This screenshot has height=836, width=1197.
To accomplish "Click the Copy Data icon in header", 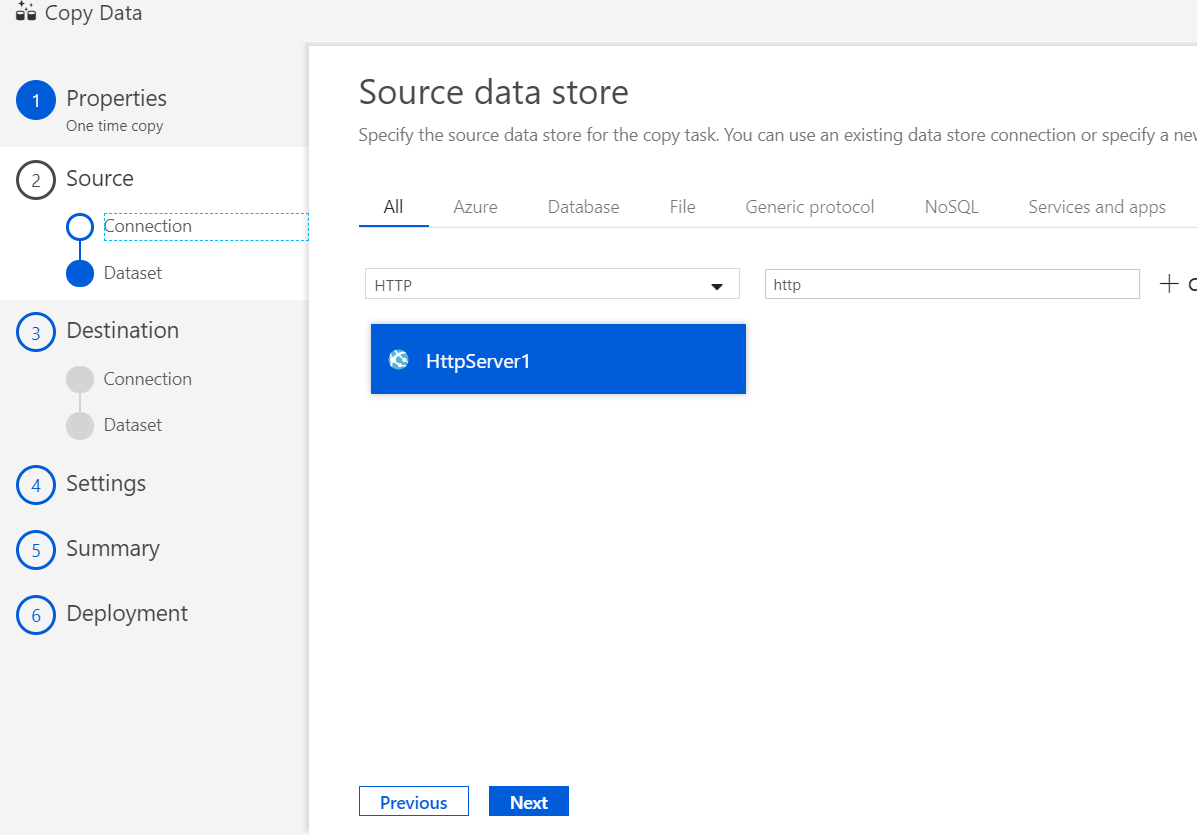I will click(x=26, y=13).
